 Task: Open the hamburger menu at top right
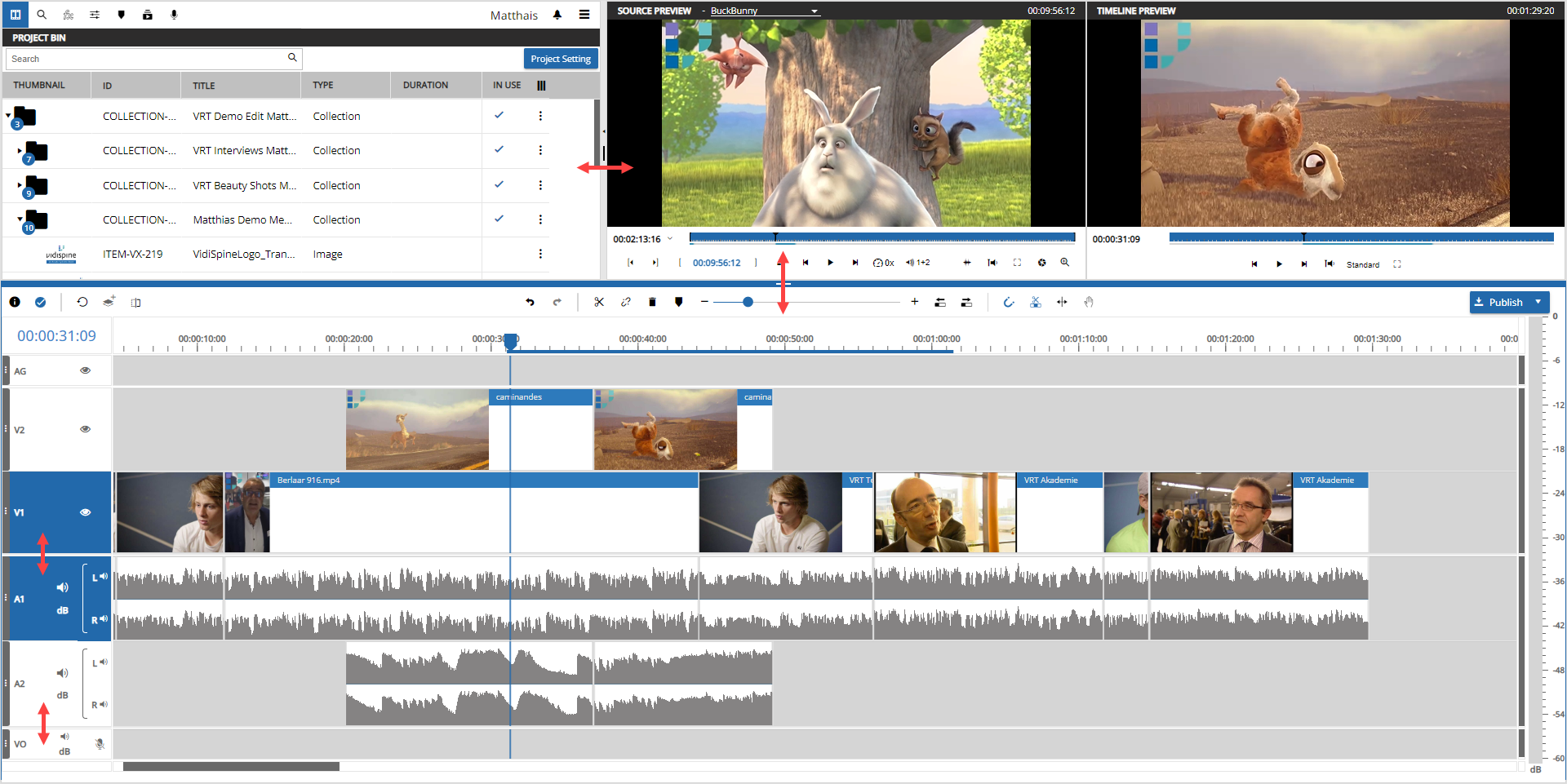pyautogui.click(x=584, y=15)
